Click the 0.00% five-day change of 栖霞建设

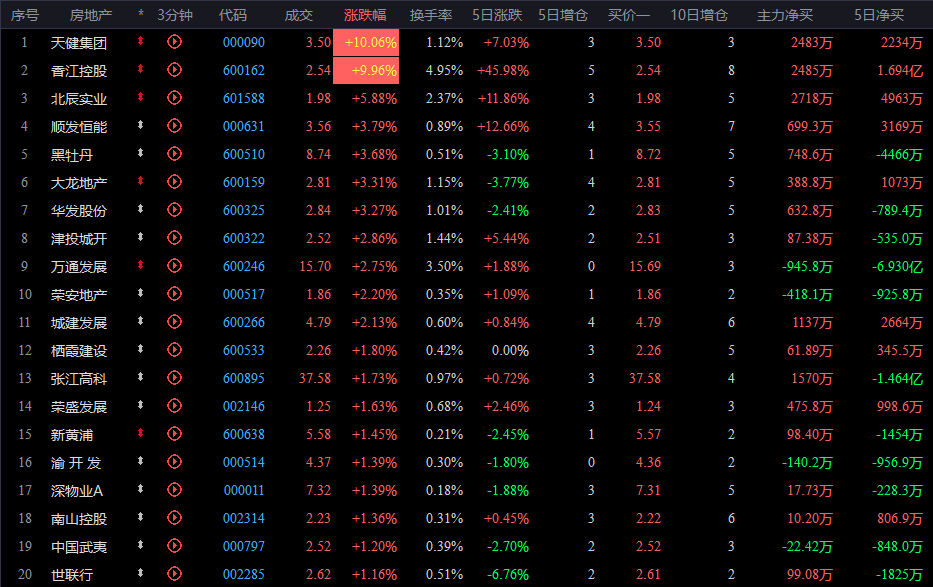pyautogui.click(x=510, y=350)
